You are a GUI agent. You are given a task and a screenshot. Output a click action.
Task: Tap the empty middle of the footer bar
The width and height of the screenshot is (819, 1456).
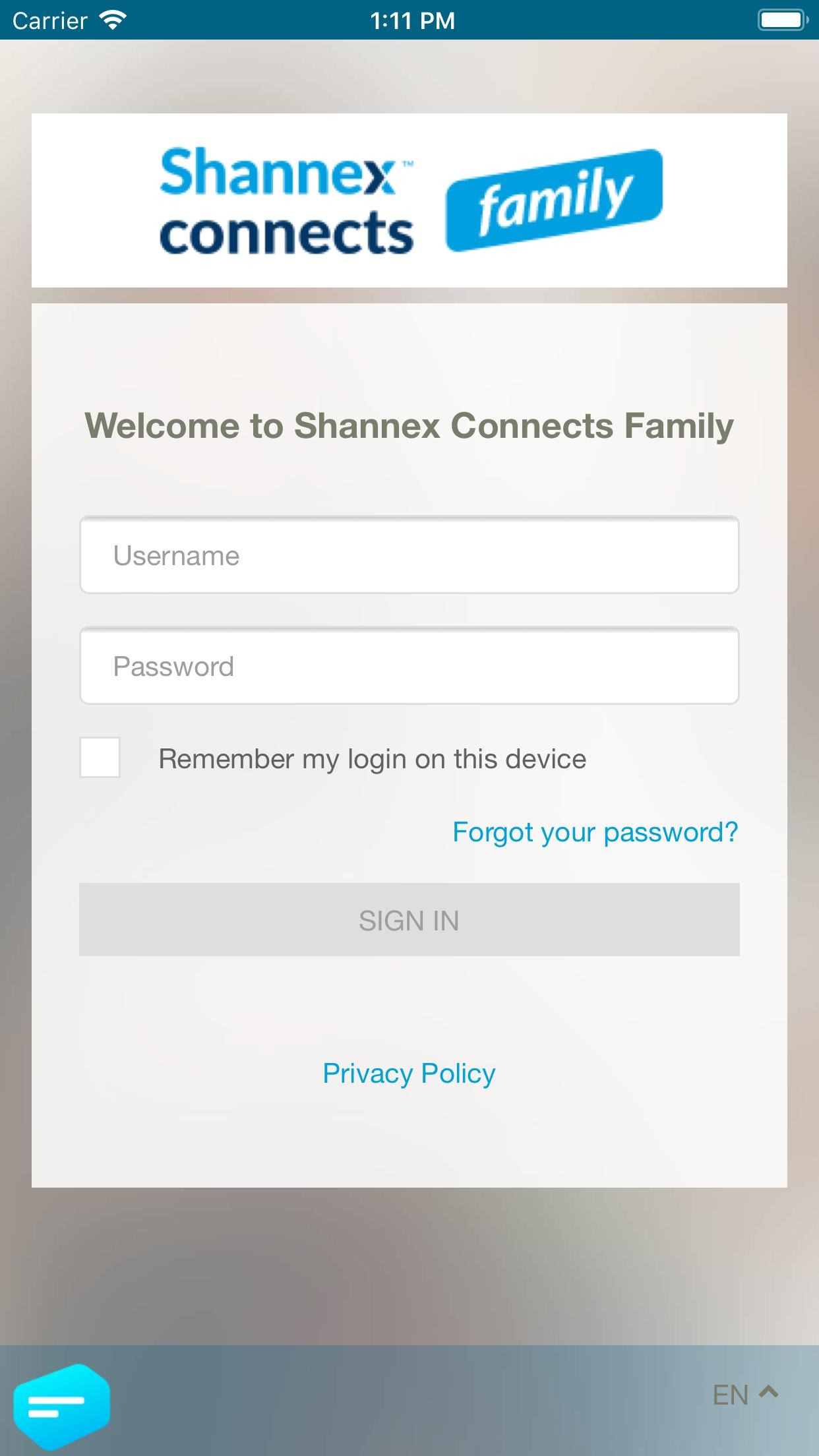pyautogui.click(x=409, y=1401)
